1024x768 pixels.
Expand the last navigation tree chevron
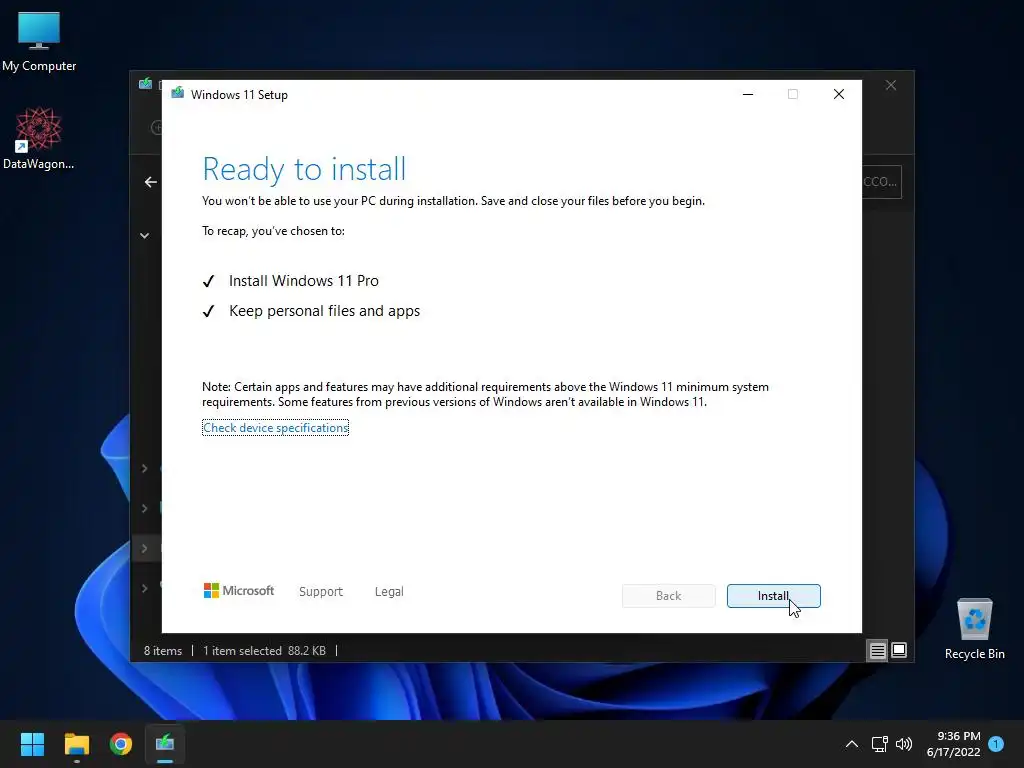[144, 588]
